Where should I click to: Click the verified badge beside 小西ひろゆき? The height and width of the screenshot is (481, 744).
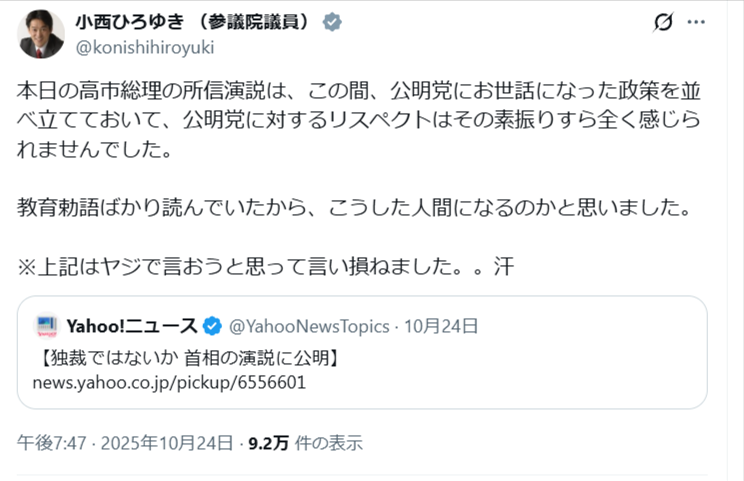pyautogui.click(x=333, y=23)
